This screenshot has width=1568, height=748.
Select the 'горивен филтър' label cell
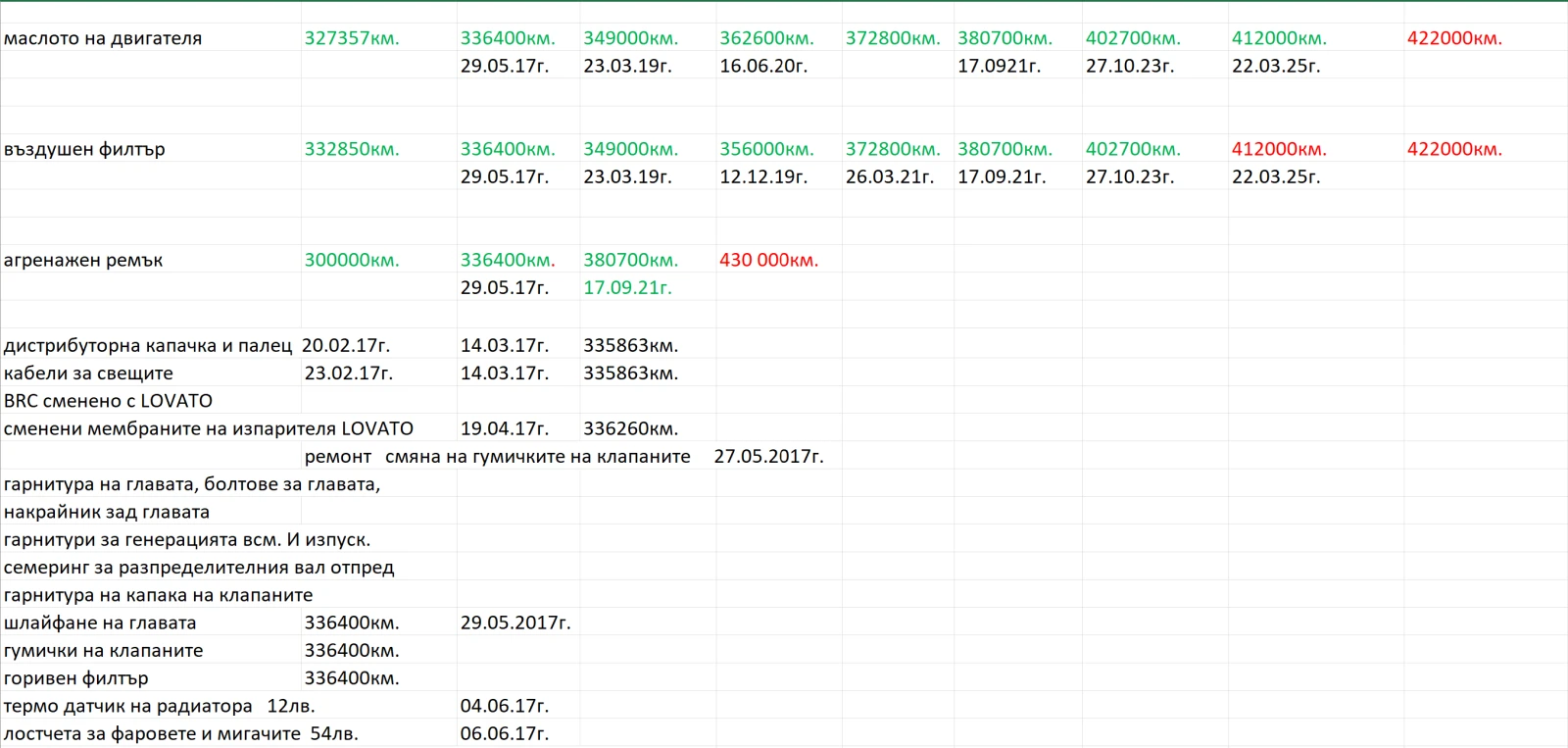76,677
